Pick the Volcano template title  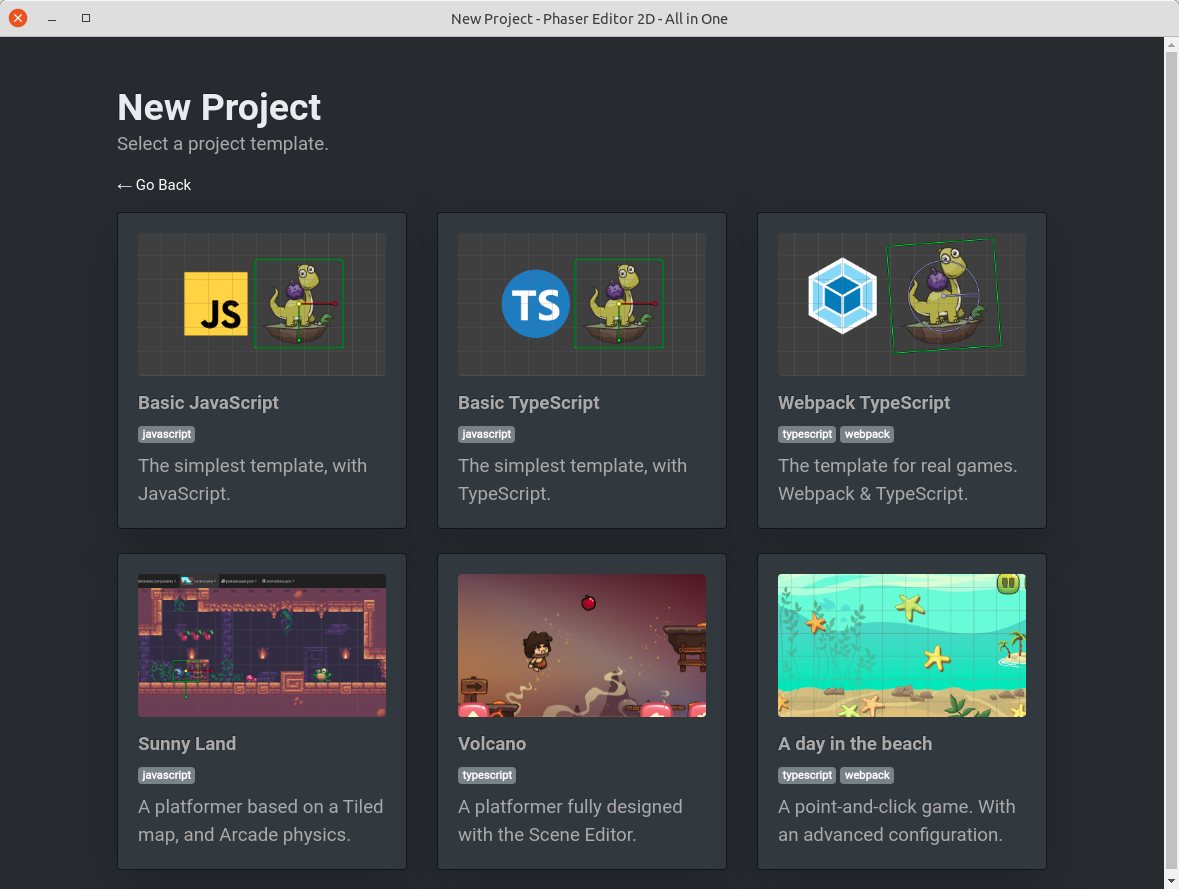coord(492,744)
